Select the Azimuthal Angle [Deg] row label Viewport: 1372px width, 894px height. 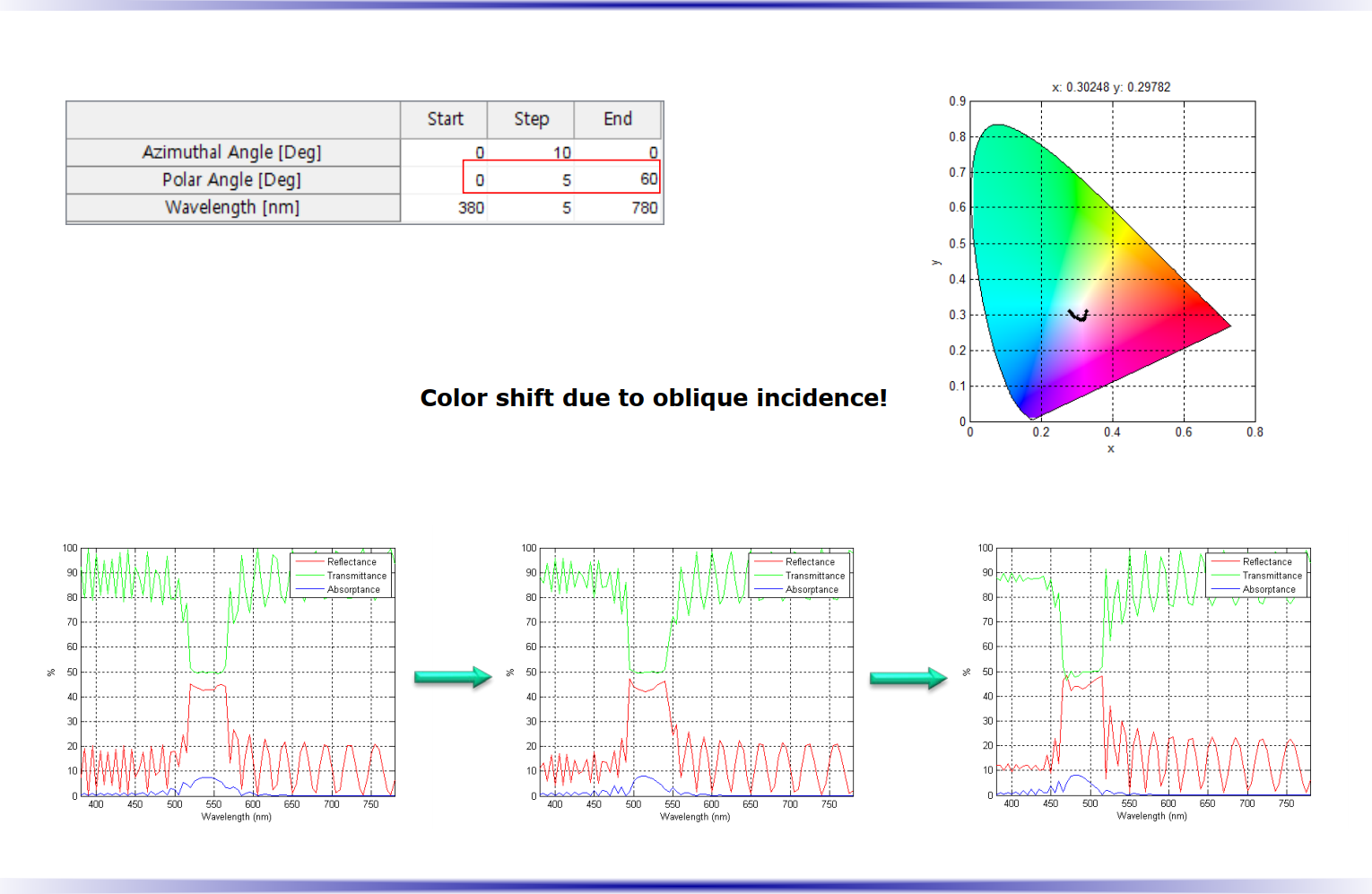pyautogui.click(x=232, y=152)
